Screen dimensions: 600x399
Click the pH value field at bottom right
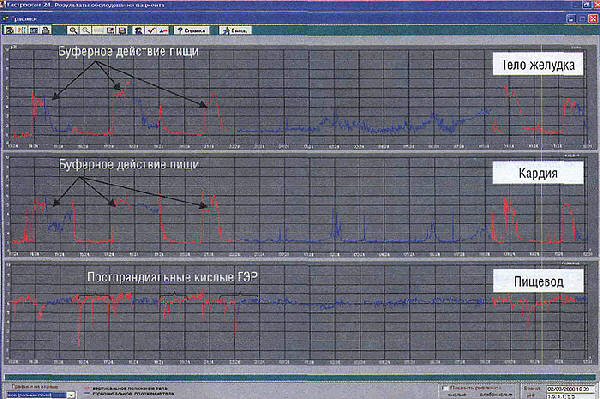[x=571, y=396]
